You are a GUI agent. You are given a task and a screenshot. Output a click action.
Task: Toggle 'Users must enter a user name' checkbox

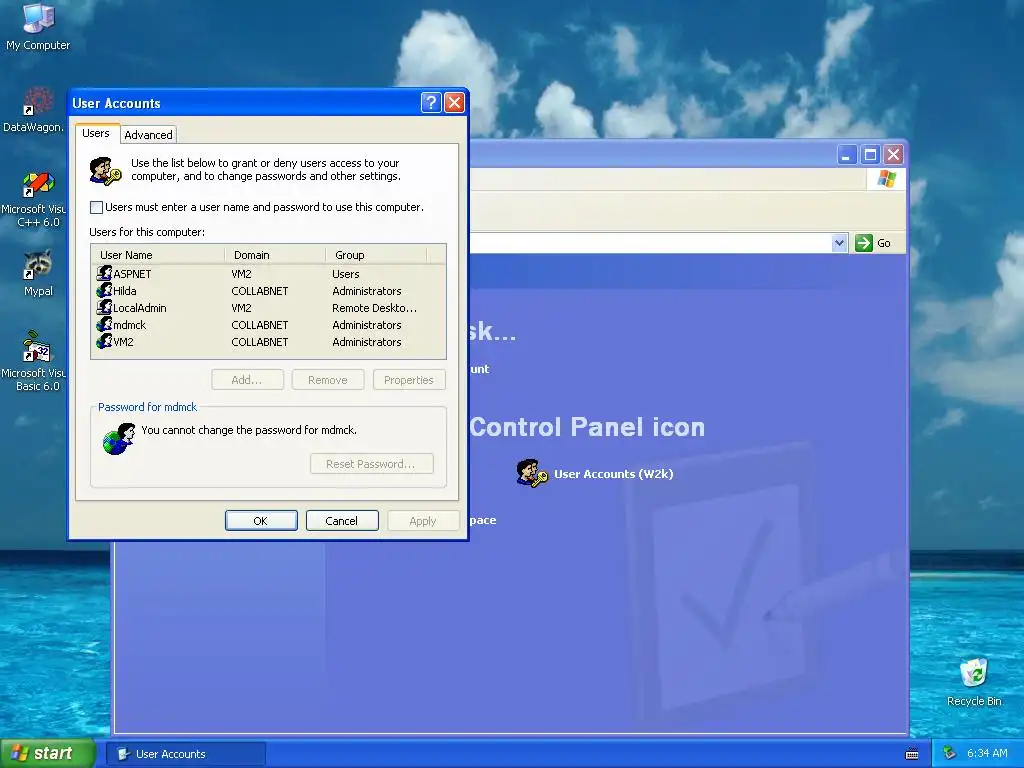[x=97, y=208]
